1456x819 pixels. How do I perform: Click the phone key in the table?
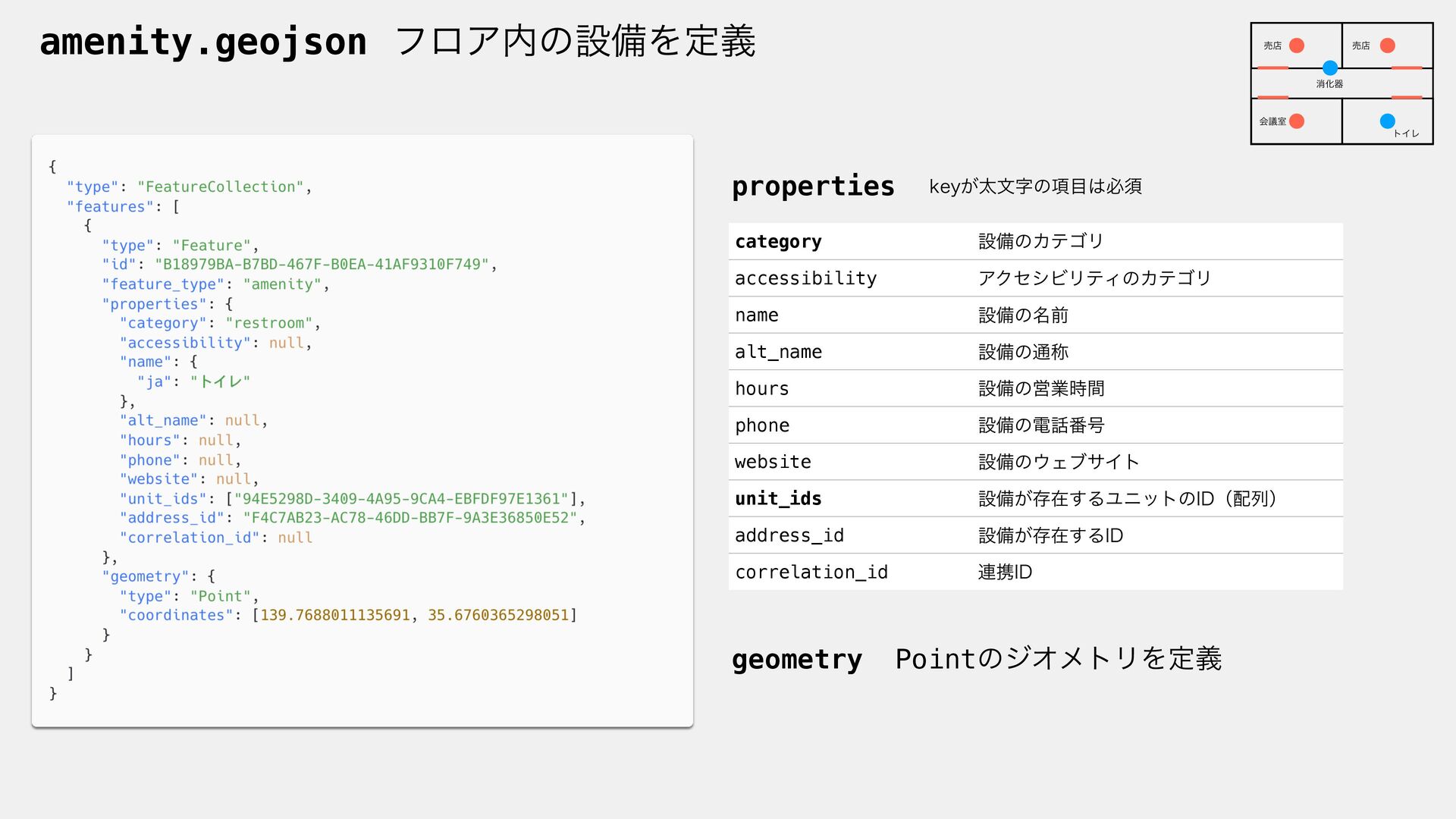coord(762,425)
